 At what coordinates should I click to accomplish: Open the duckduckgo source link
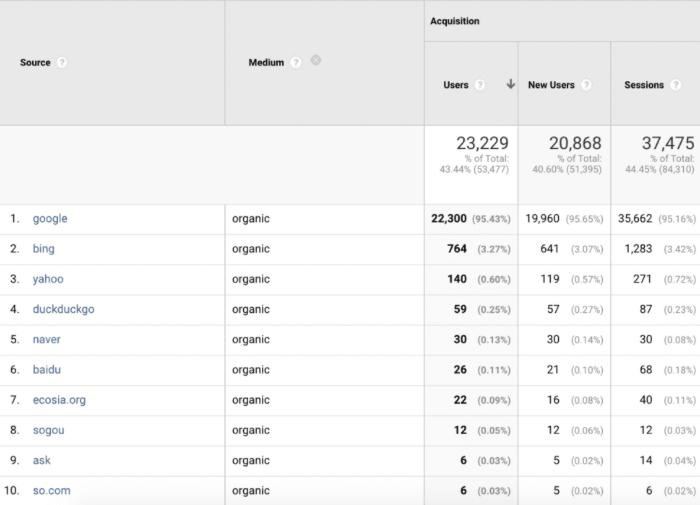tap(63, 309)
